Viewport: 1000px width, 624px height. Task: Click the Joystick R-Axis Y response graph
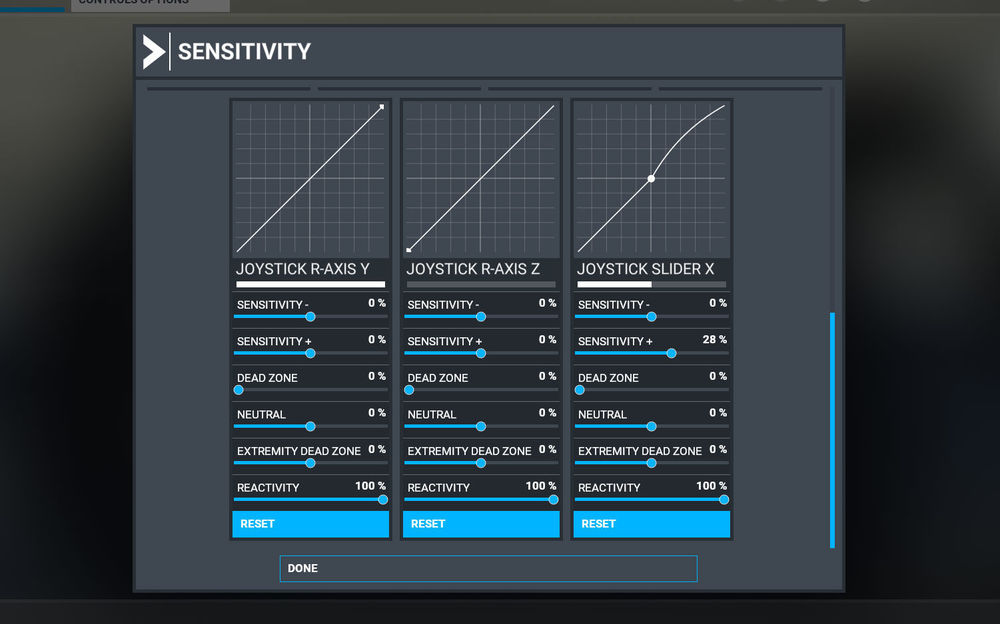click(x=310, y=179)
